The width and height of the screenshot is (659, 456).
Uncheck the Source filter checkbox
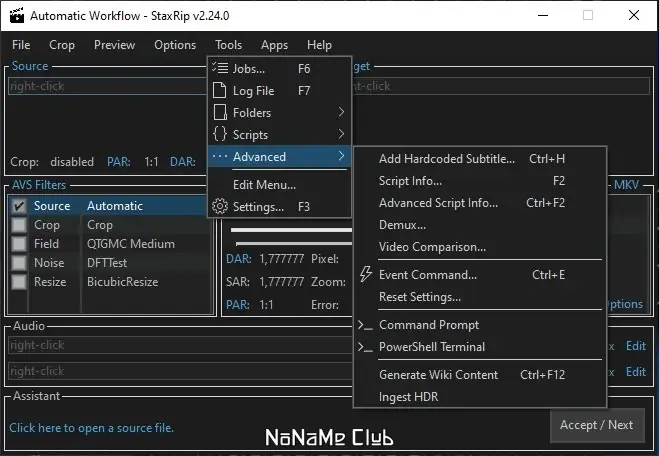19,206
